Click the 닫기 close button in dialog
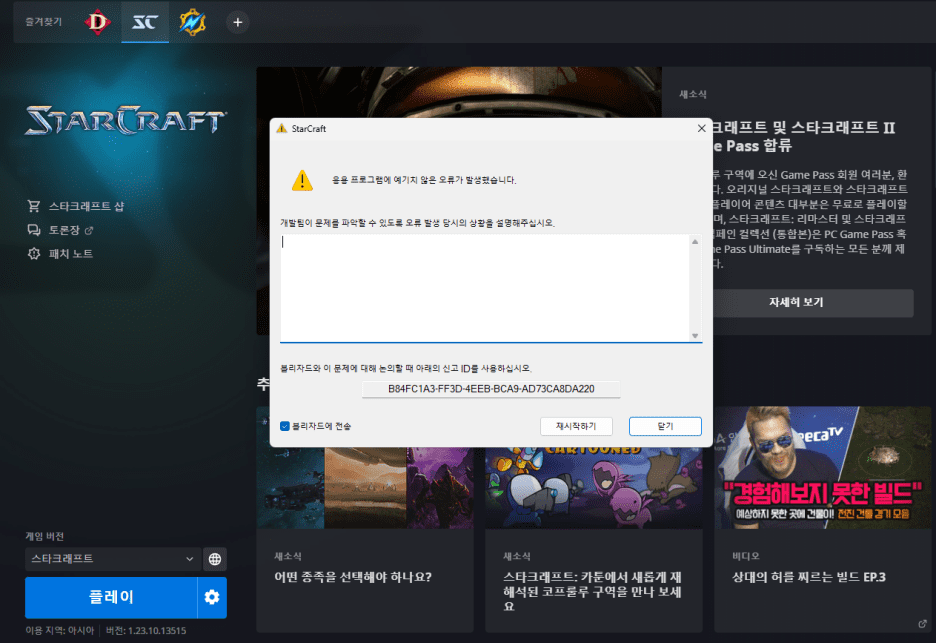 coord(665,426)
